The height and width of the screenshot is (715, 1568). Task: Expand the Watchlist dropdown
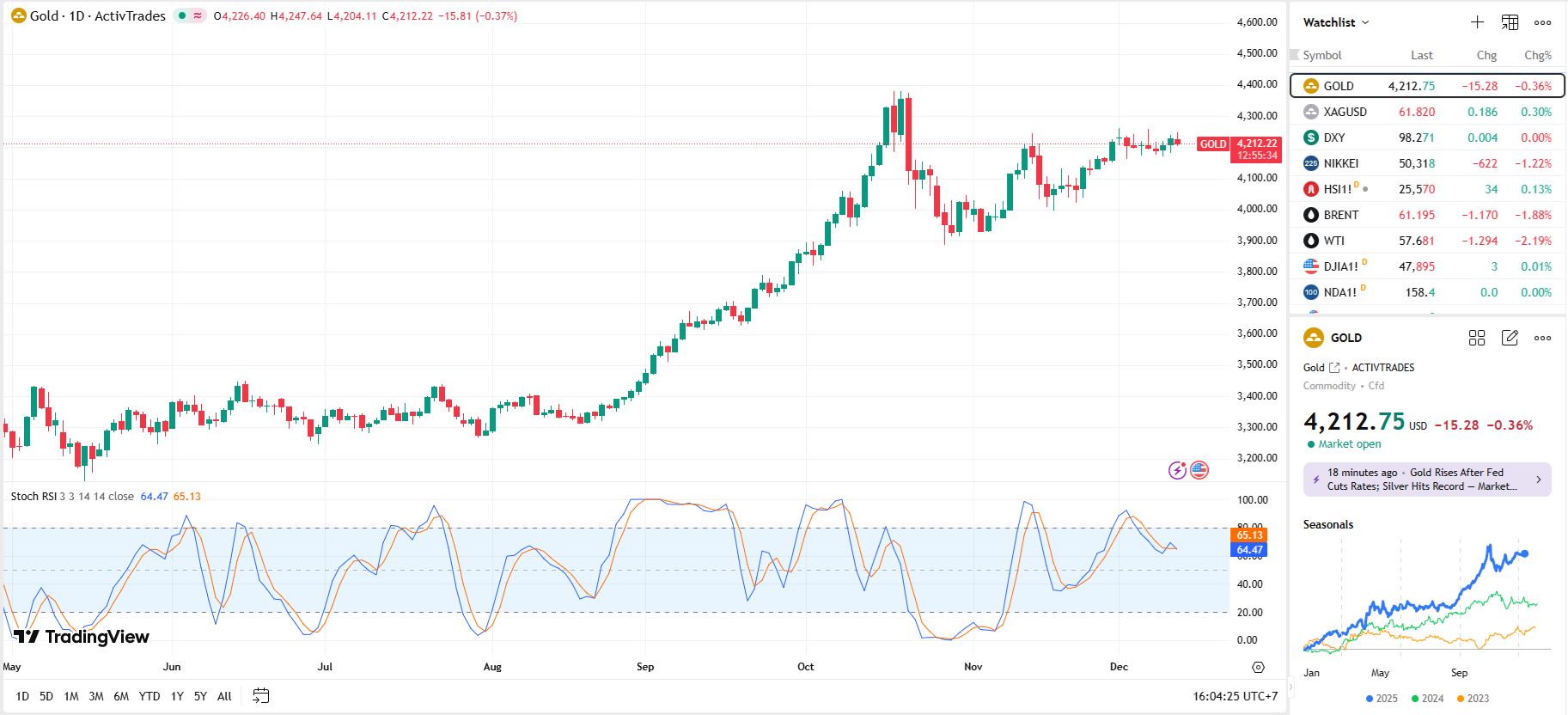pyautogui.click(x=1336, y=22)
